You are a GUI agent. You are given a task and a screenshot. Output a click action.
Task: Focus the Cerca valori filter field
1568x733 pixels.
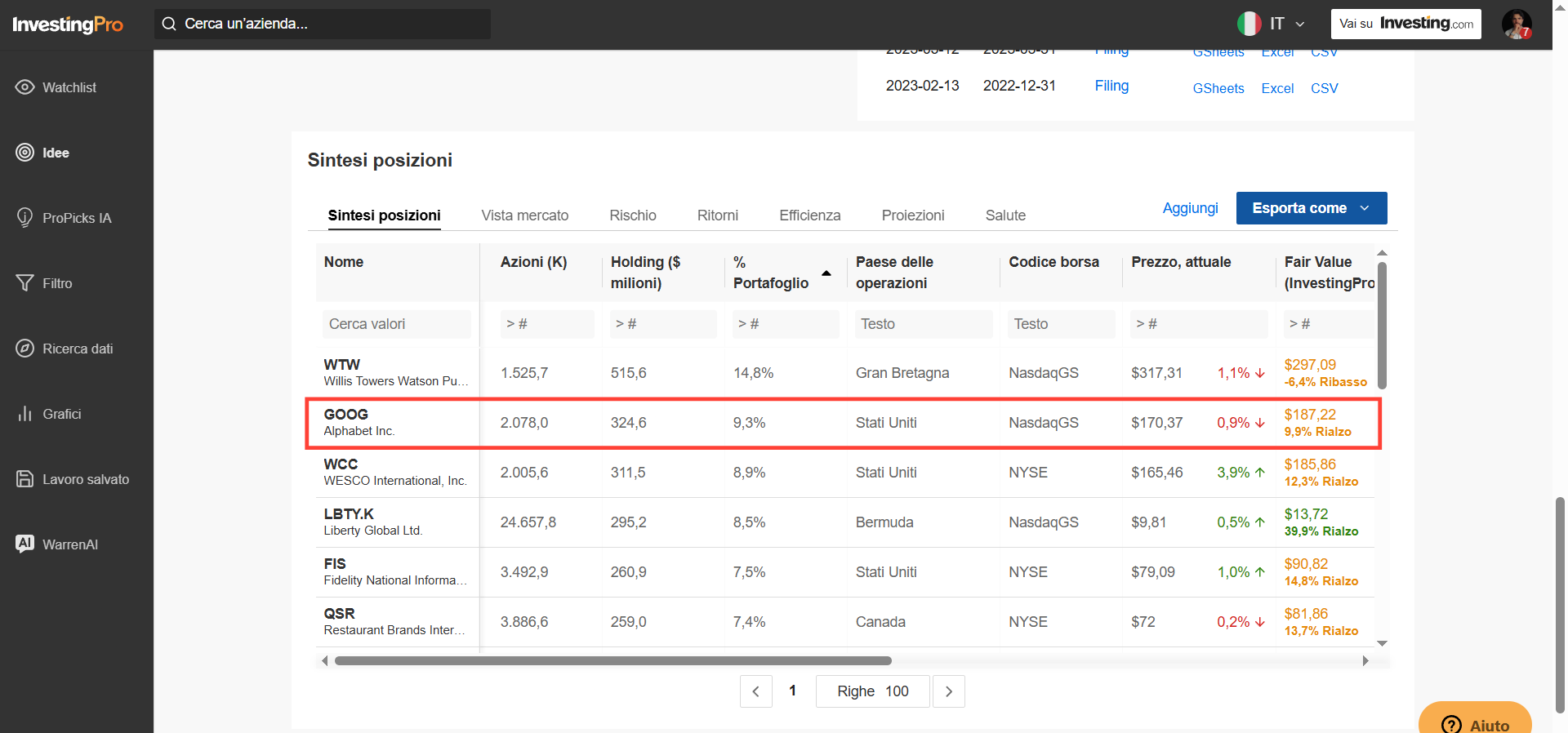(x=397, y=324)
